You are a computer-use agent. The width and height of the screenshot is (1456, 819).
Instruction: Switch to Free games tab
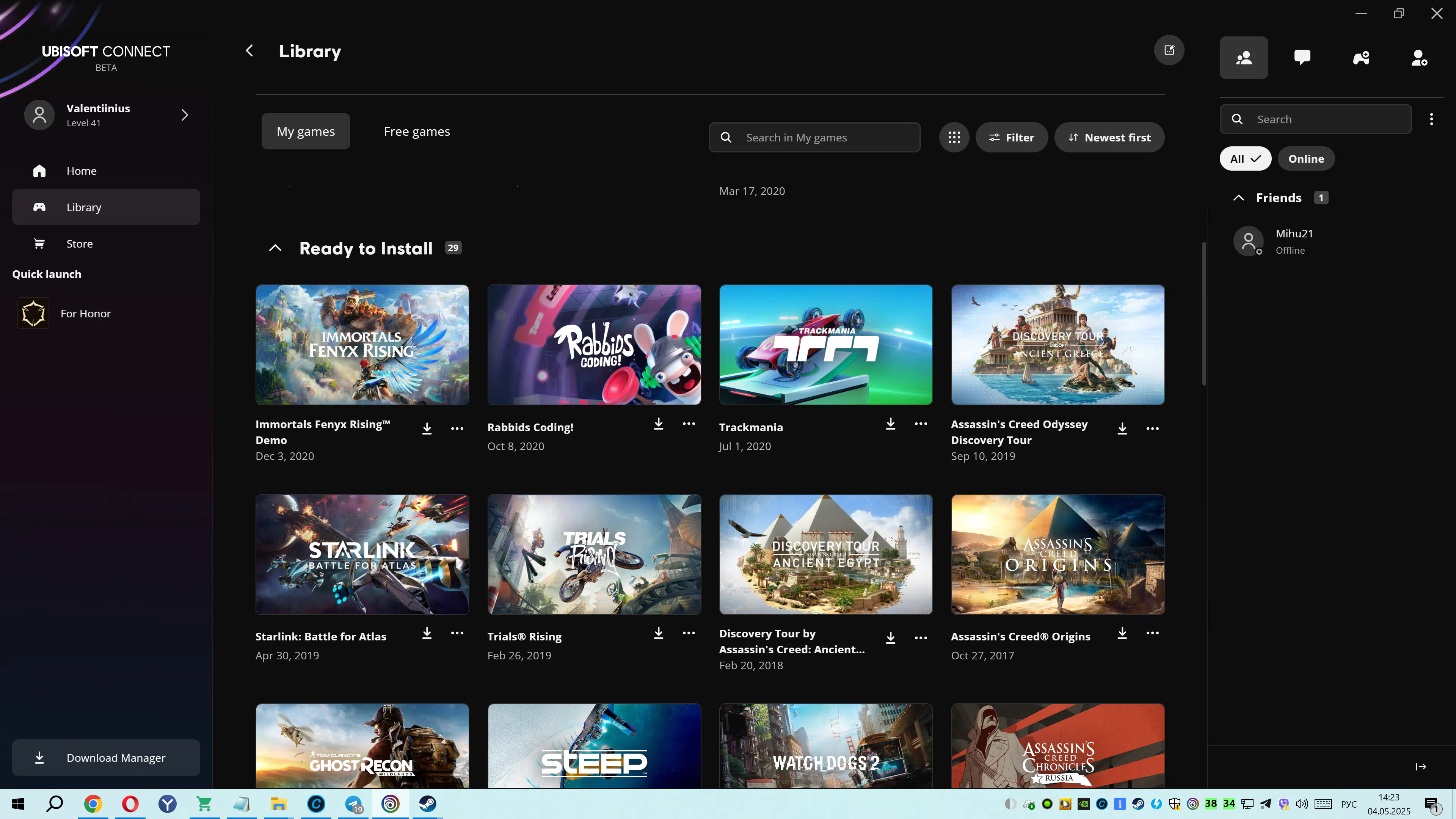[417, 131]
